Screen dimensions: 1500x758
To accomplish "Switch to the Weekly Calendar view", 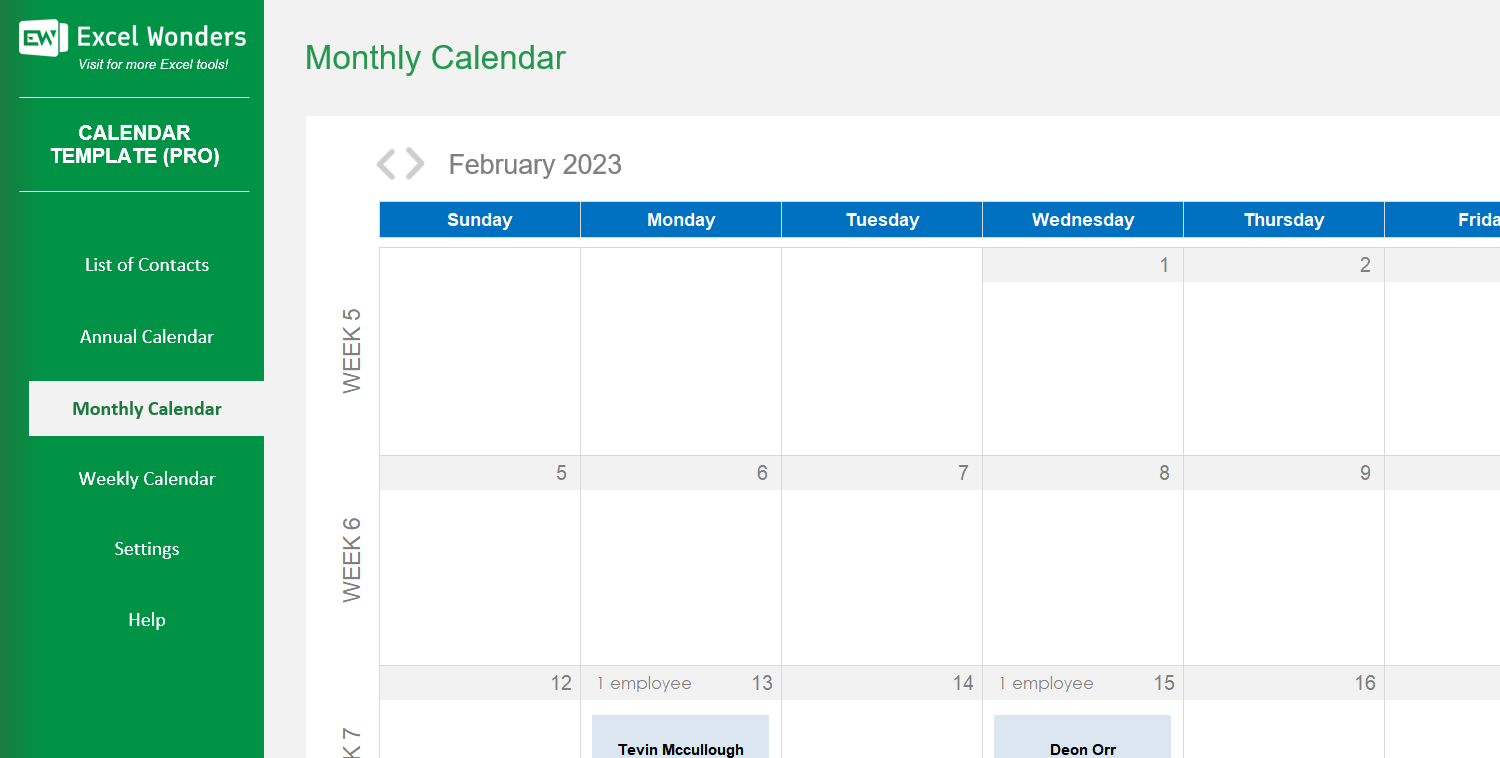I will pos(147,479).
